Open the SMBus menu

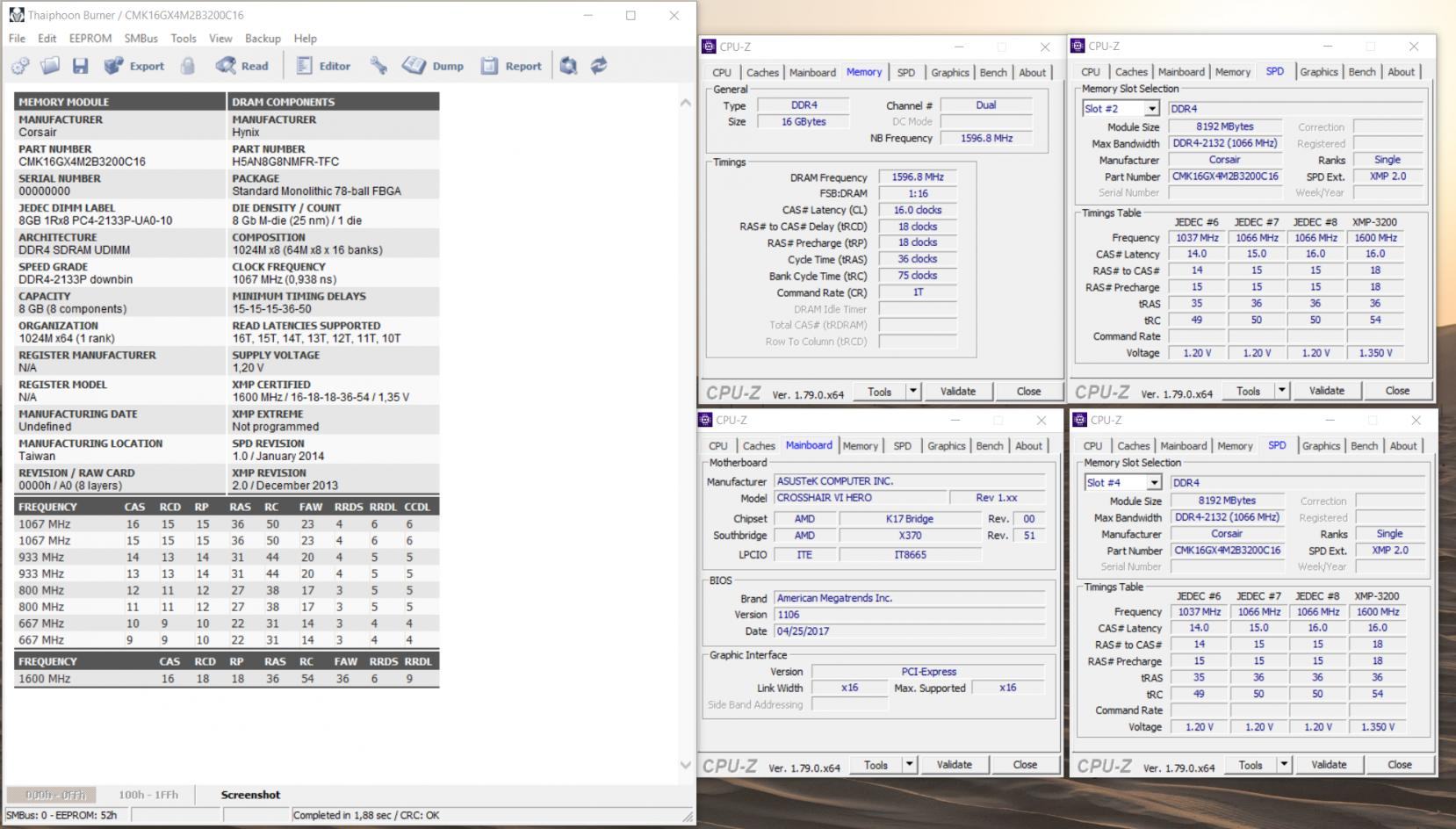[x=141, y=39]
